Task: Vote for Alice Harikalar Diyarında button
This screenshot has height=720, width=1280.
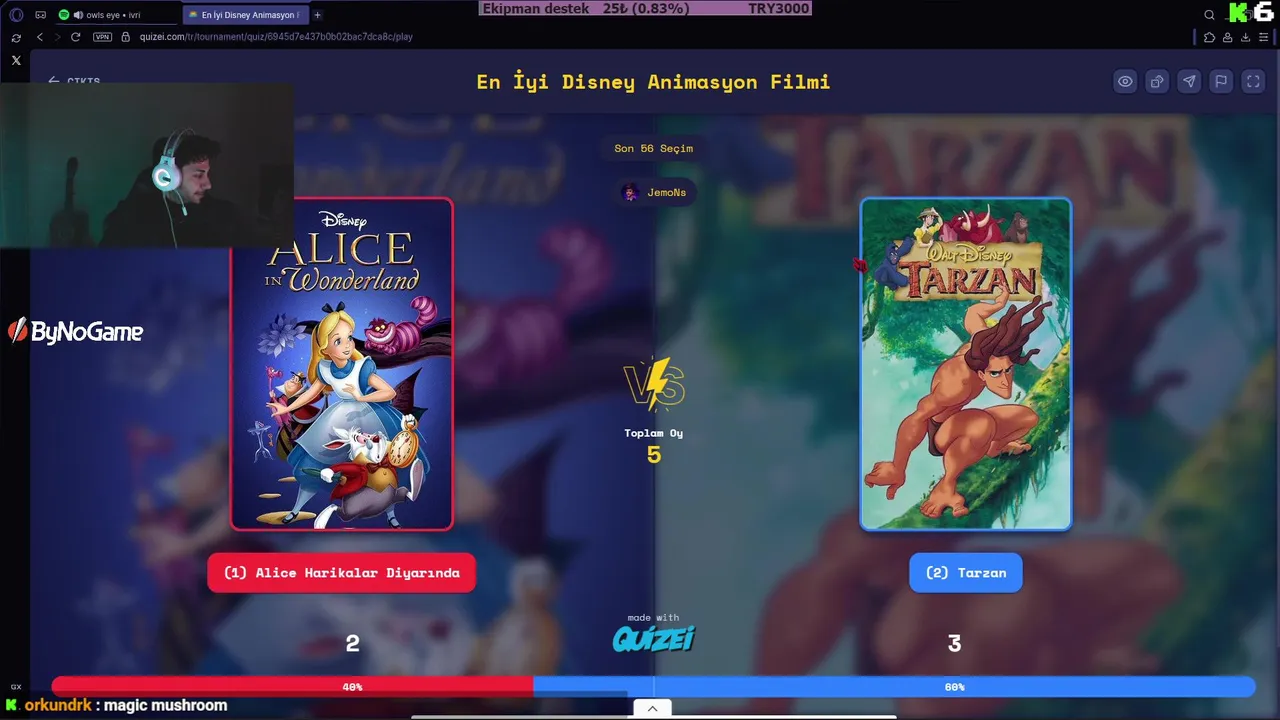Action: point(341,573)
